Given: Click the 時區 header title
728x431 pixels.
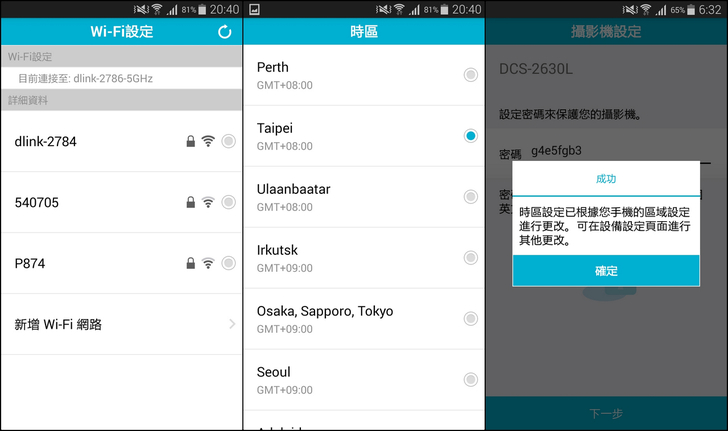Looking at the screenshot, I should [364, 32].
